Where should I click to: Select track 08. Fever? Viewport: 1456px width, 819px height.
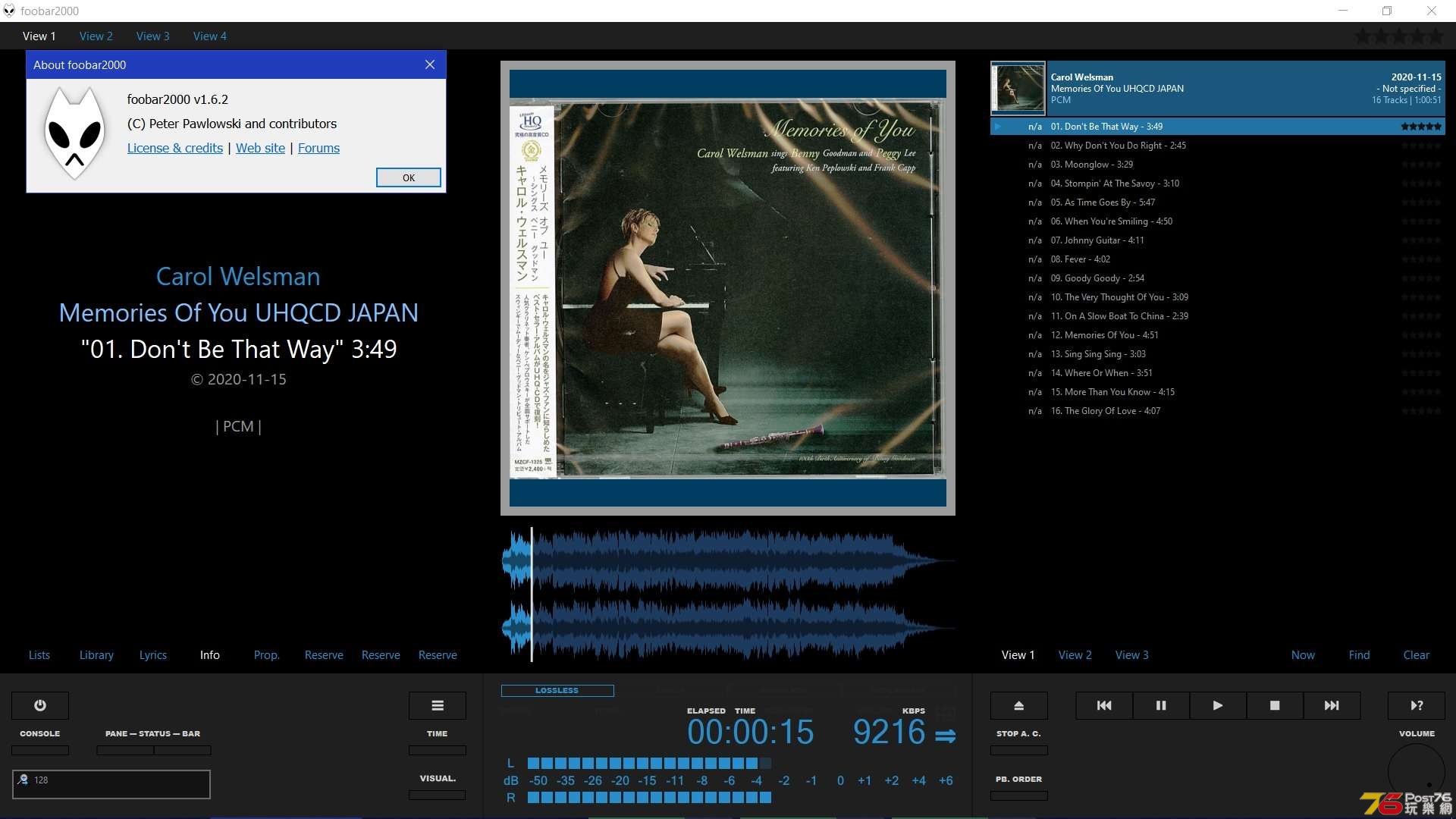(x=1218, y=259)
